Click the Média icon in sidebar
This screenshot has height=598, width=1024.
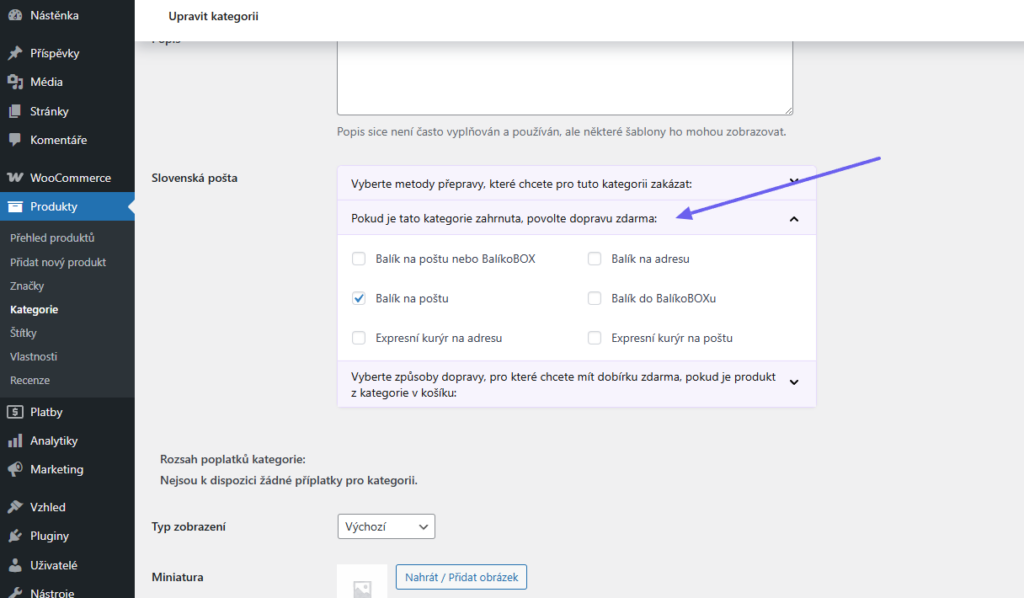point(15,82)
